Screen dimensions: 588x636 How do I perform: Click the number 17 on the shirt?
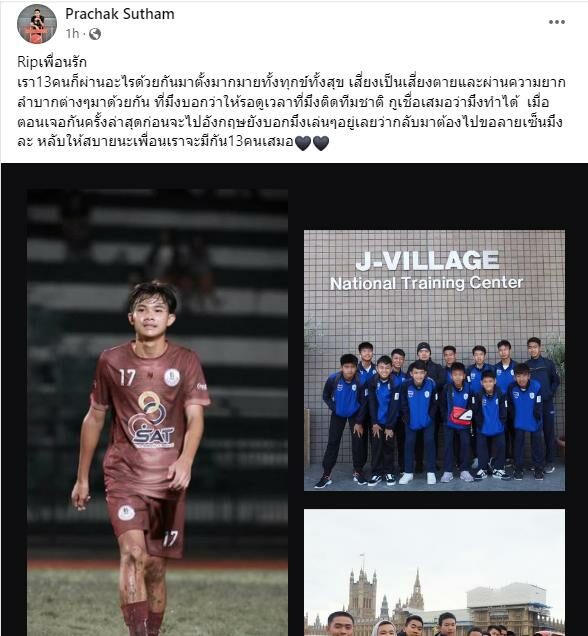point(127,378)
